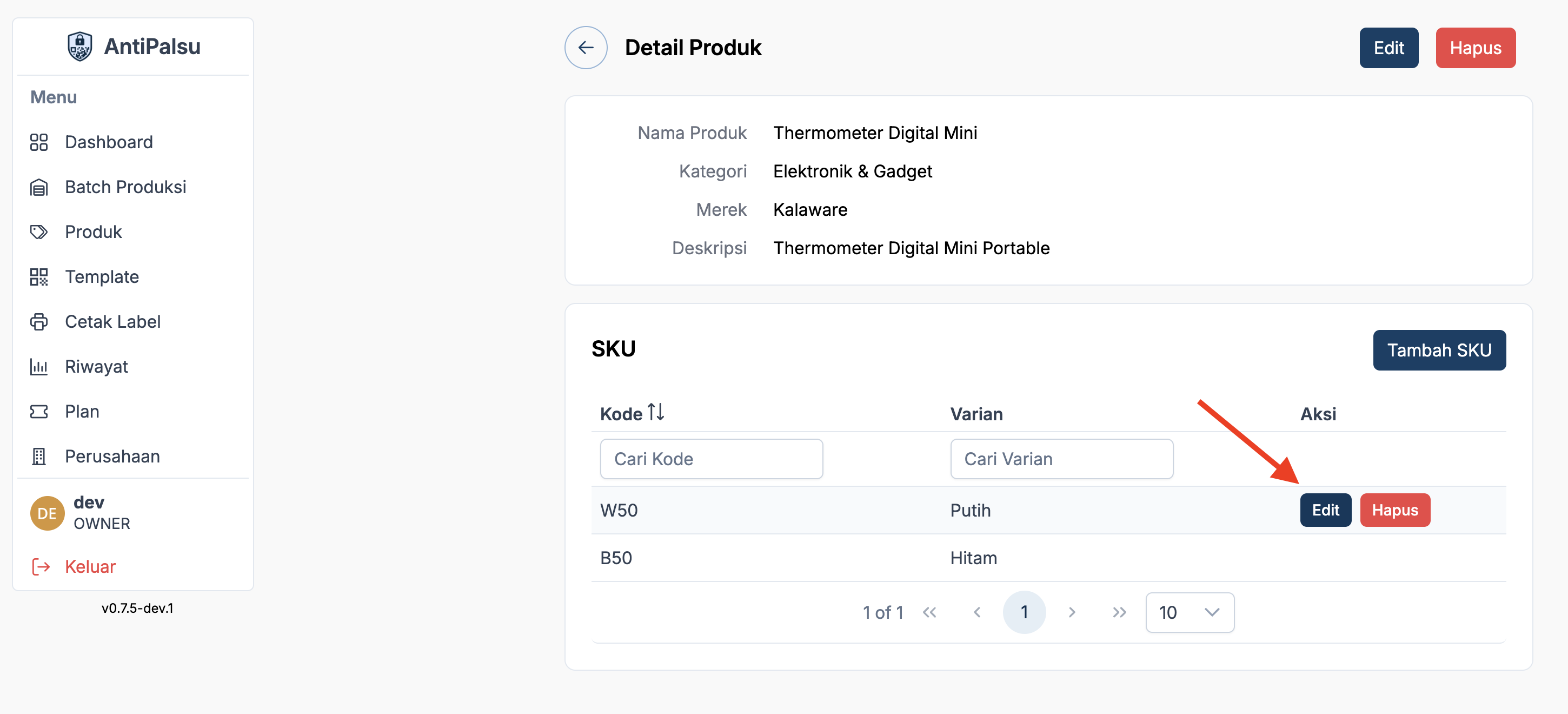Focus the Cari Kode search field

coord(711,459)
